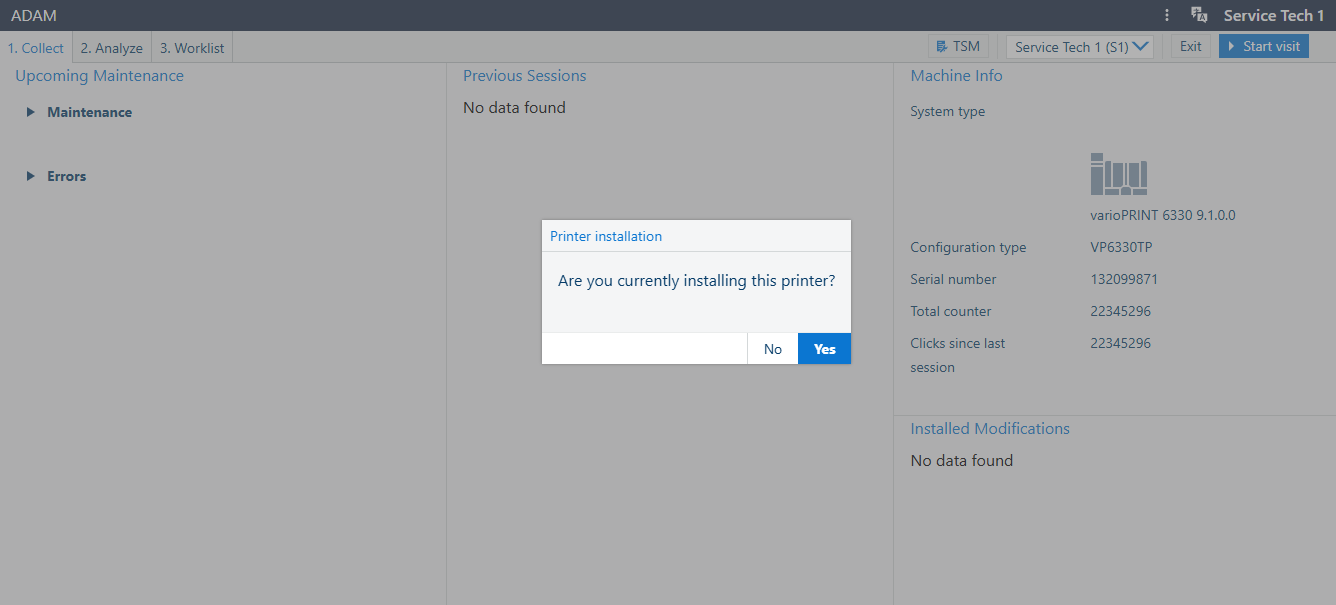Click the language translation icon
Viewport: 1336px width, 605px height.
tap(1199, 15)
